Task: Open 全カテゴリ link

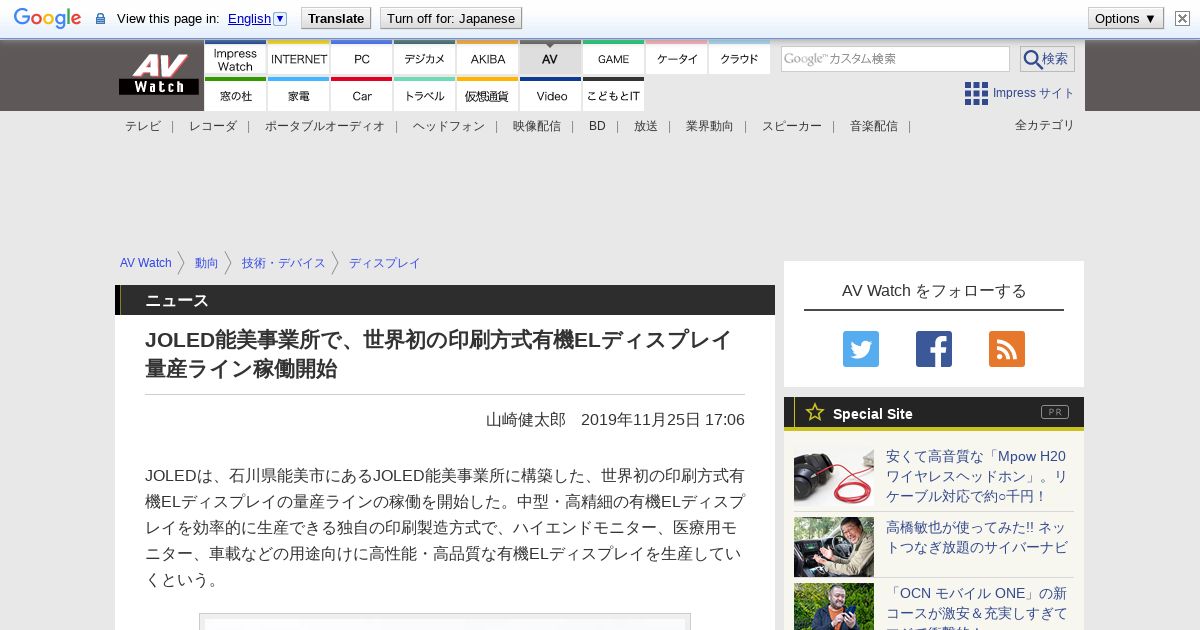Action: coord(1045,125)
